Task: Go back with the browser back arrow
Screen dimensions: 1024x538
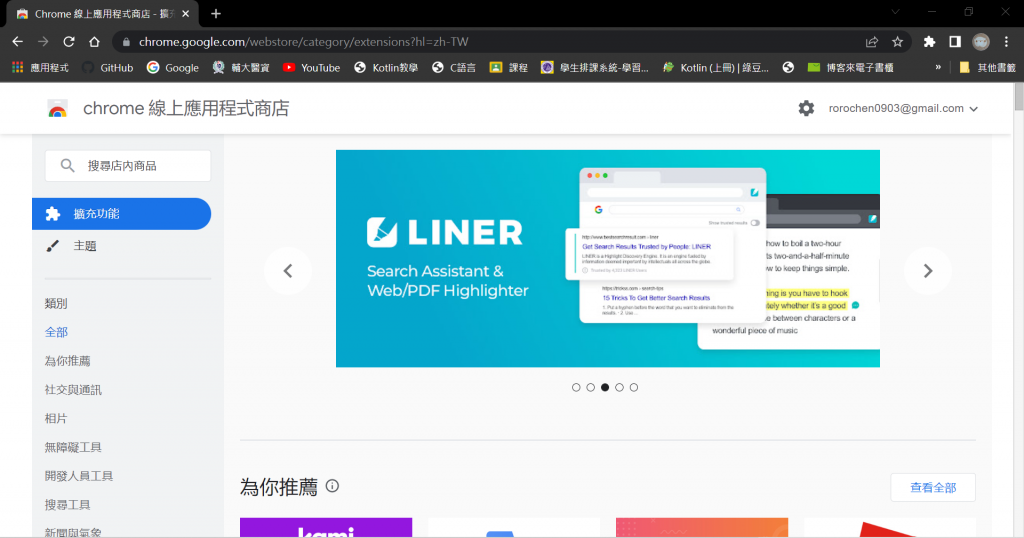Action: coord(18,42)
